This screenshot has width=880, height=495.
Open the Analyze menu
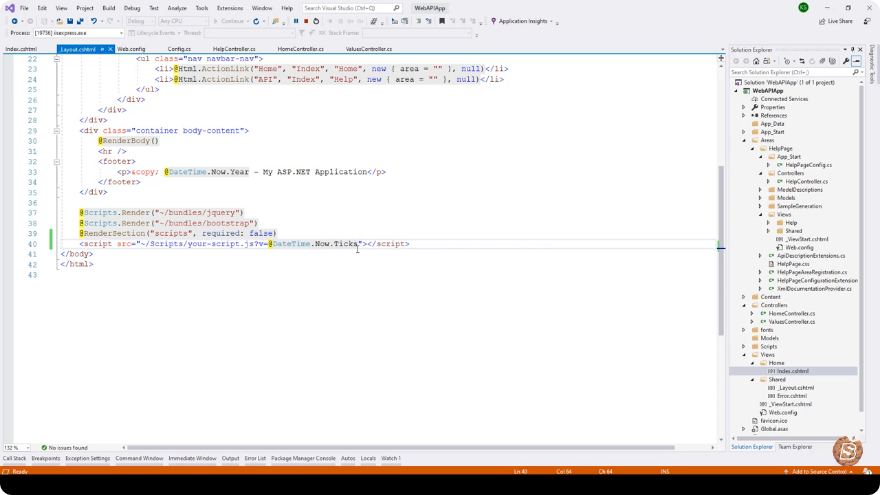pyautogui.click(x=177, y=8)
